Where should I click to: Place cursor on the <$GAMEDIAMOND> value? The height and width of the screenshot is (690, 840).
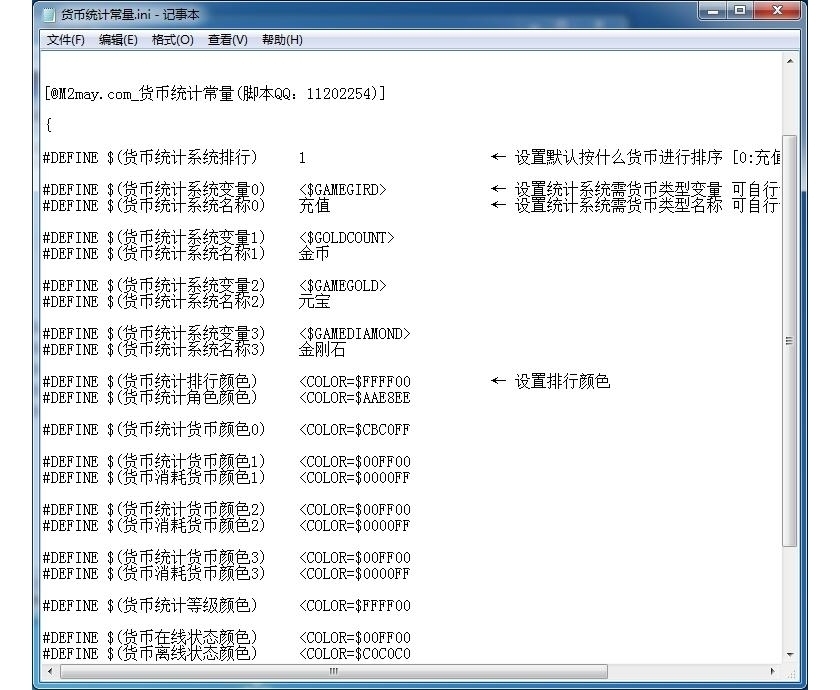354,334
